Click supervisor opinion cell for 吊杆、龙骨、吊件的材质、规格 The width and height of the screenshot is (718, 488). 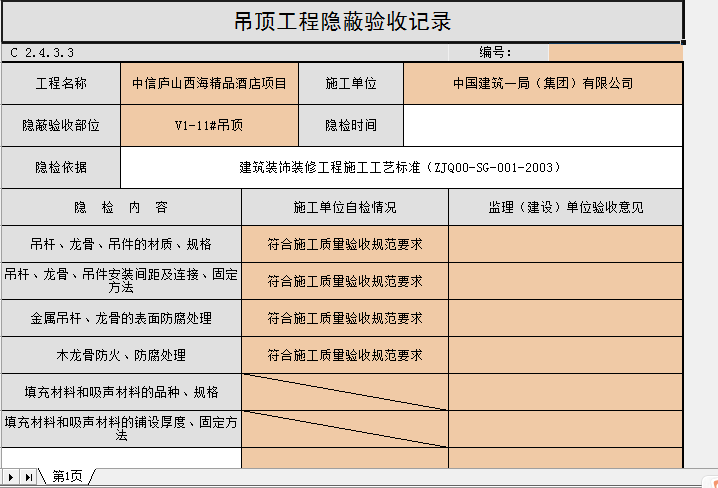(x=565, y=243)
